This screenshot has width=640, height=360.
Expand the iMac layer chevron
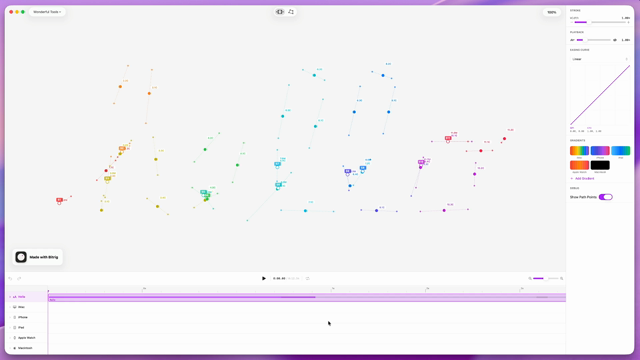click(10, 307)
